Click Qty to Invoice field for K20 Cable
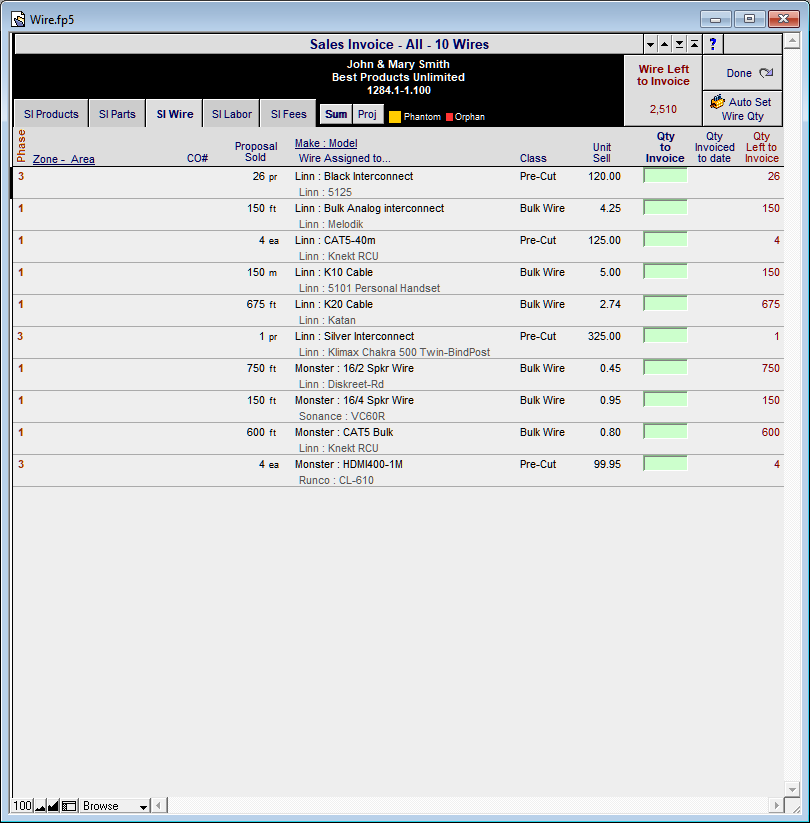The width and height of the screenshot is (810, 823). pos(665,304)
